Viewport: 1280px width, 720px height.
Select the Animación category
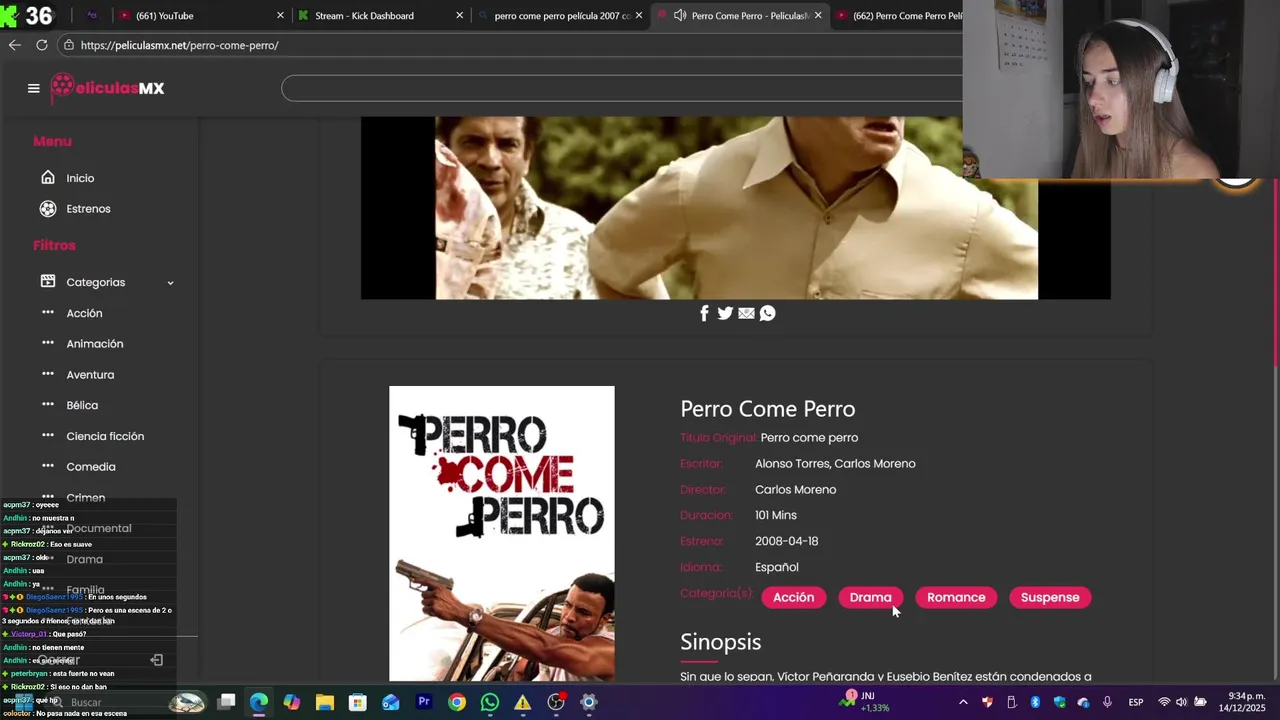point(95,344)
